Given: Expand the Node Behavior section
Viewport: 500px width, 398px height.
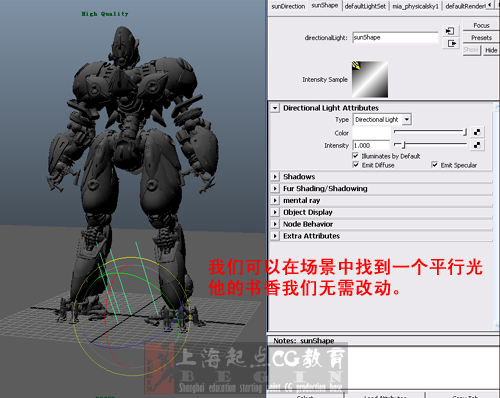Looking at the screenshot, I should click(x=275, y=224).
